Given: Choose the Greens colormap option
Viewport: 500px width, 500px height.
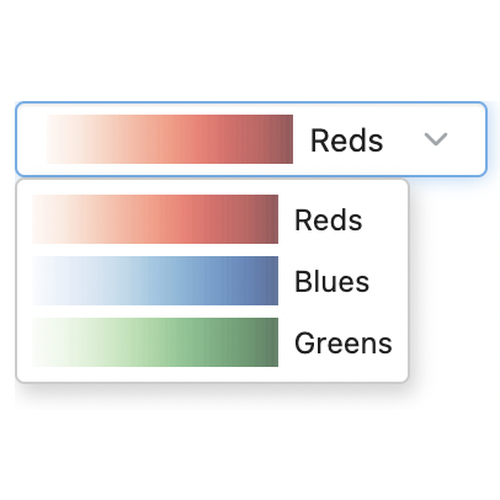Looking at the screenshot, I should [x=212, y=342].
